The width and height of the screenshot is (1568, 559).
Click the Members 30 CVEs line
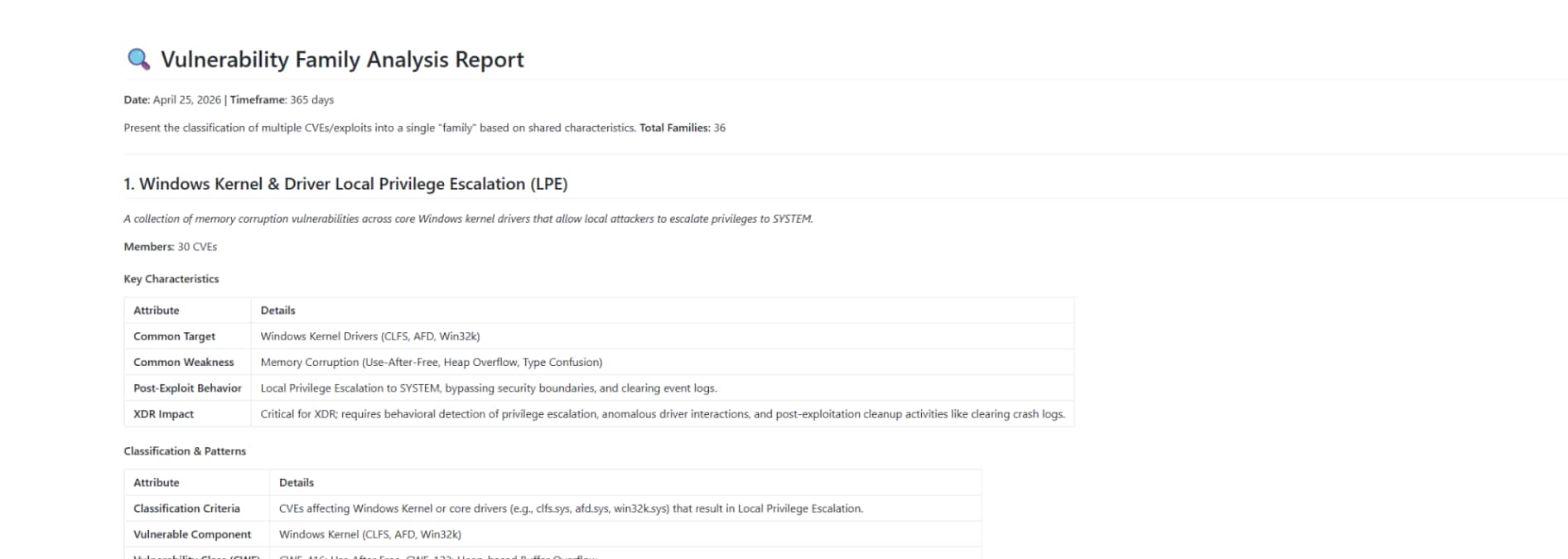click(170, 247)
